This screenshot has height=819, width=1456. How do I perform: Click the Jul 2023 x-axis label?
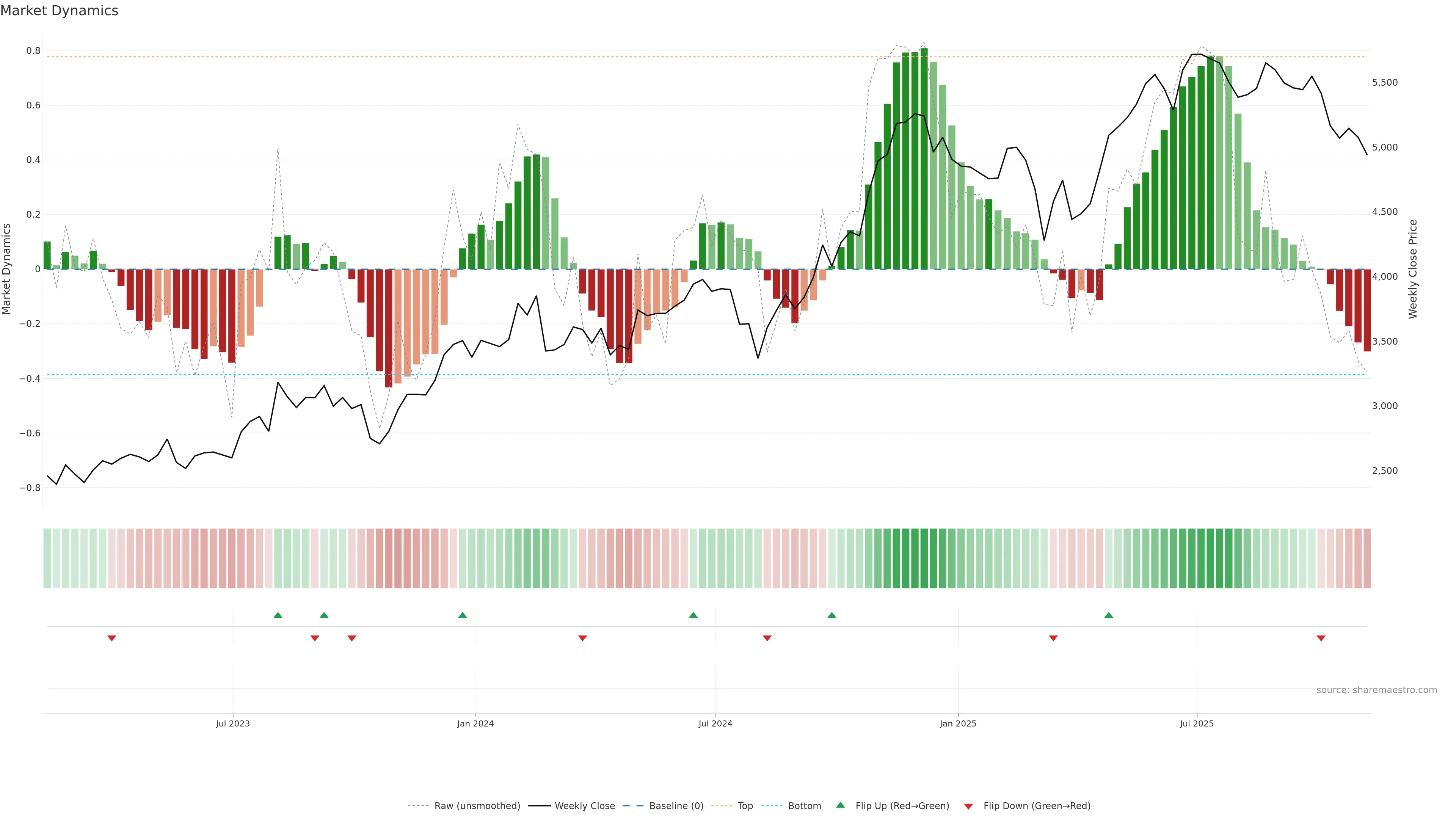tap(232, 723)
